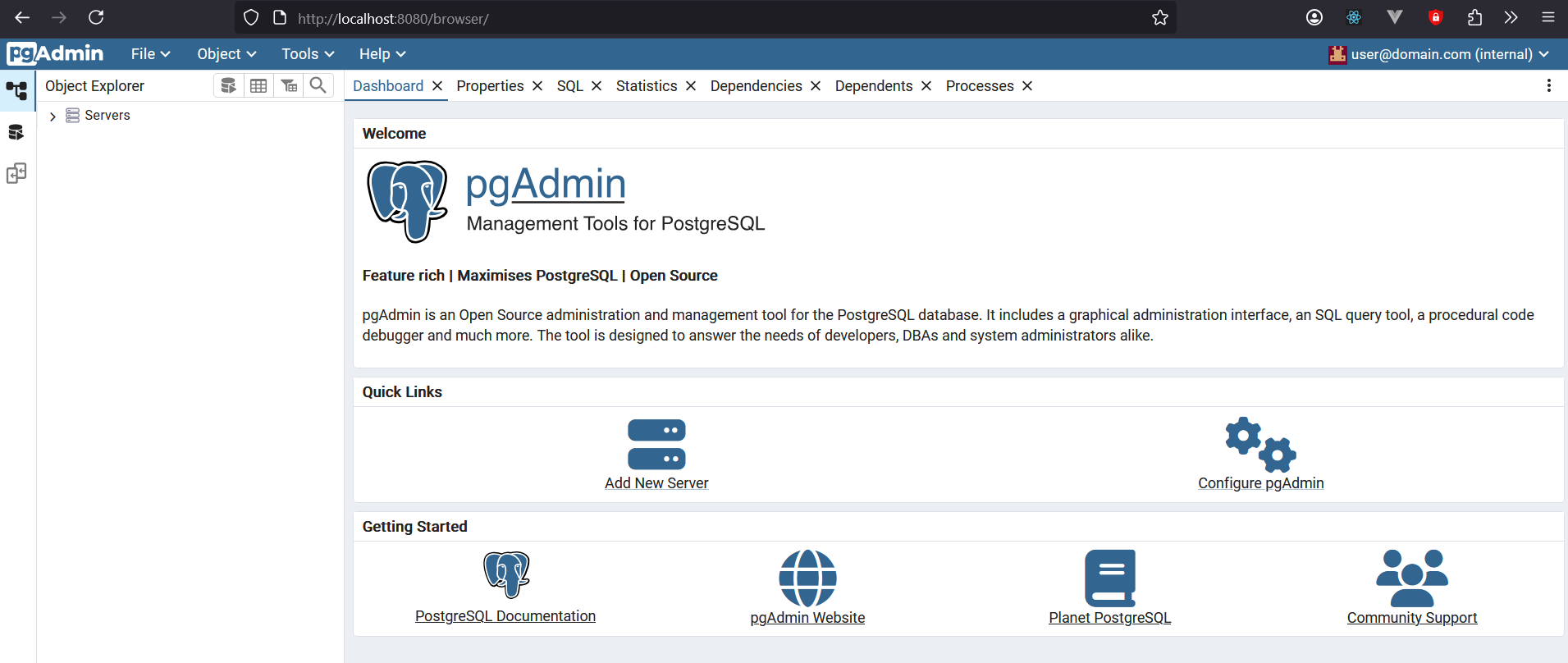Click the large pgAdmin title text

[546, 184]
